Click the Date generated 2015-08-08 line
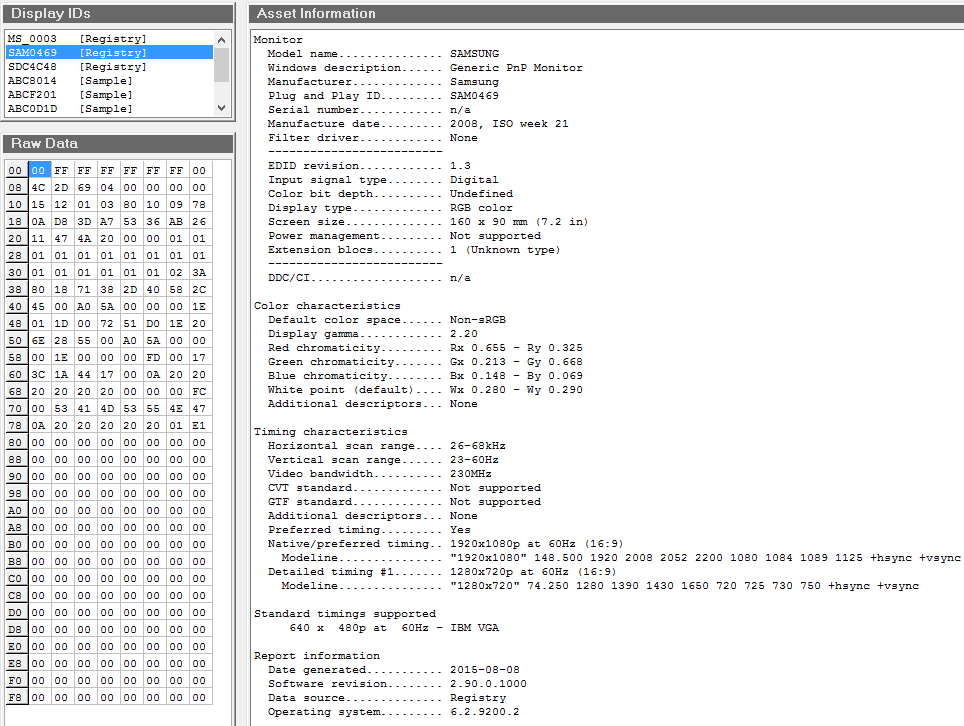 (x=393, y=670)
